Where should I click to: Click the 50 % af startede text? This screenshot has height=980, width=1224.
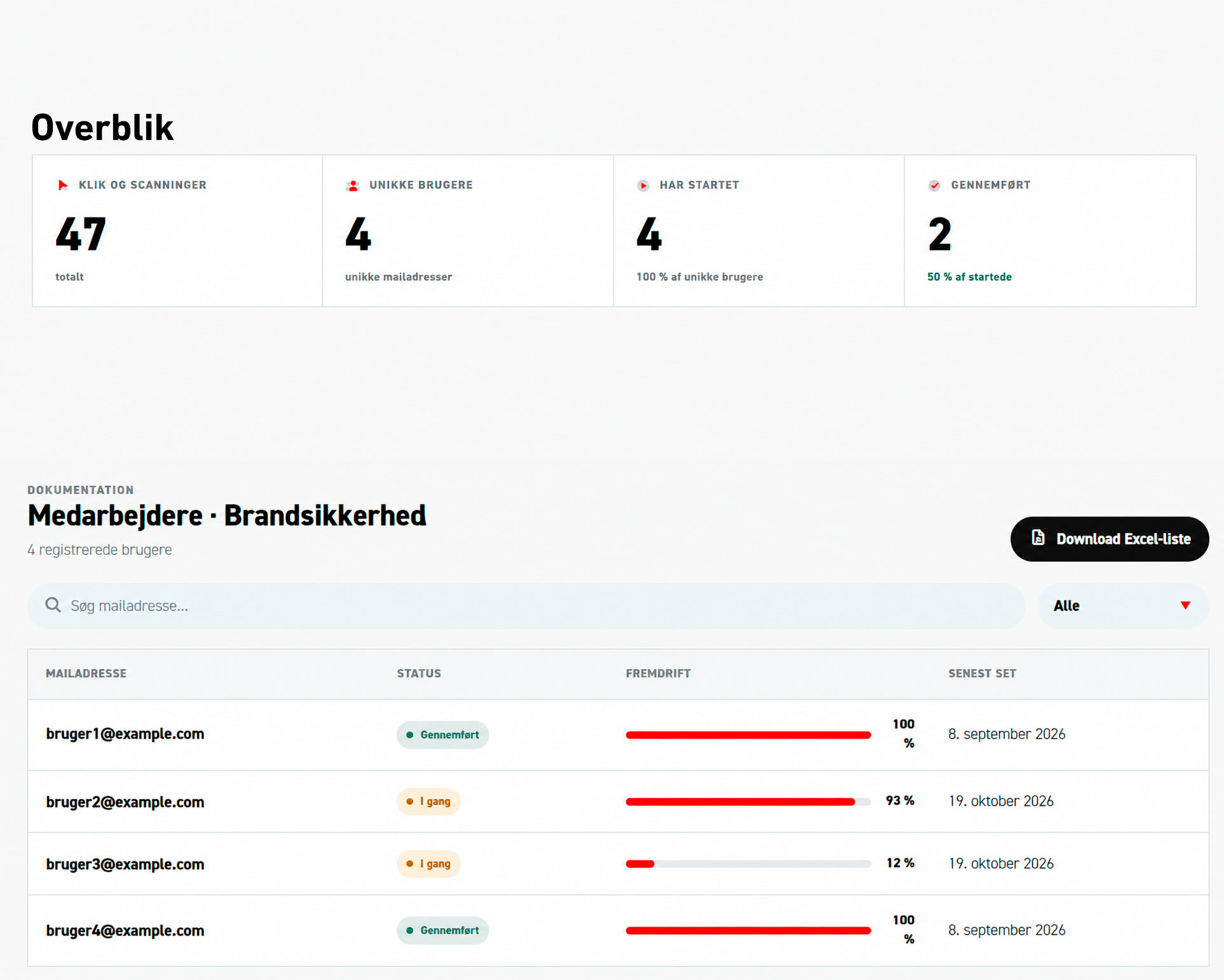pyautogui.click(x=969, y=277)
